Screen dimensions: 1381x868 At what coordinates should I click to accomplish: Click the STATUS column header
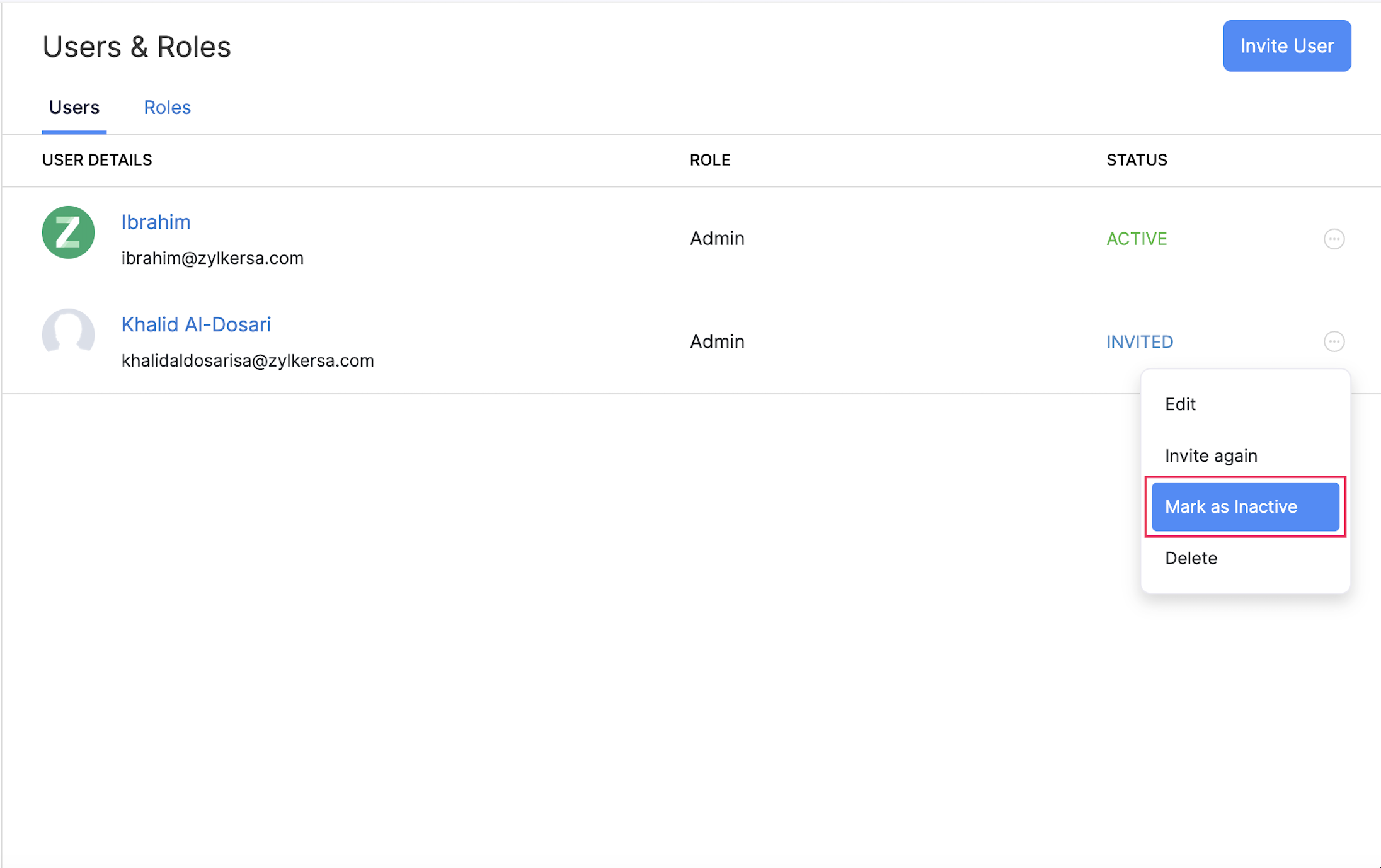tap(1136, 160)
